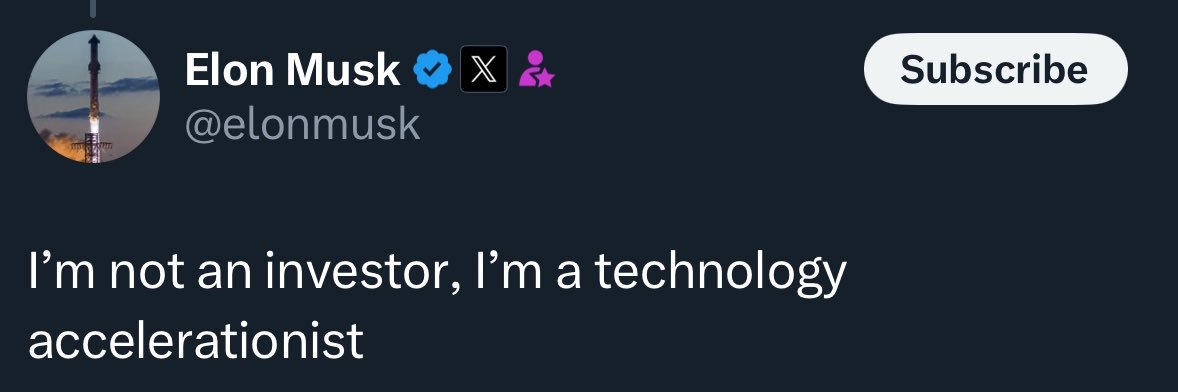The height and width of the screenshot is (392, 1178).
Task: Click the phrase "I'm not an" in the post
Action: 141,274
